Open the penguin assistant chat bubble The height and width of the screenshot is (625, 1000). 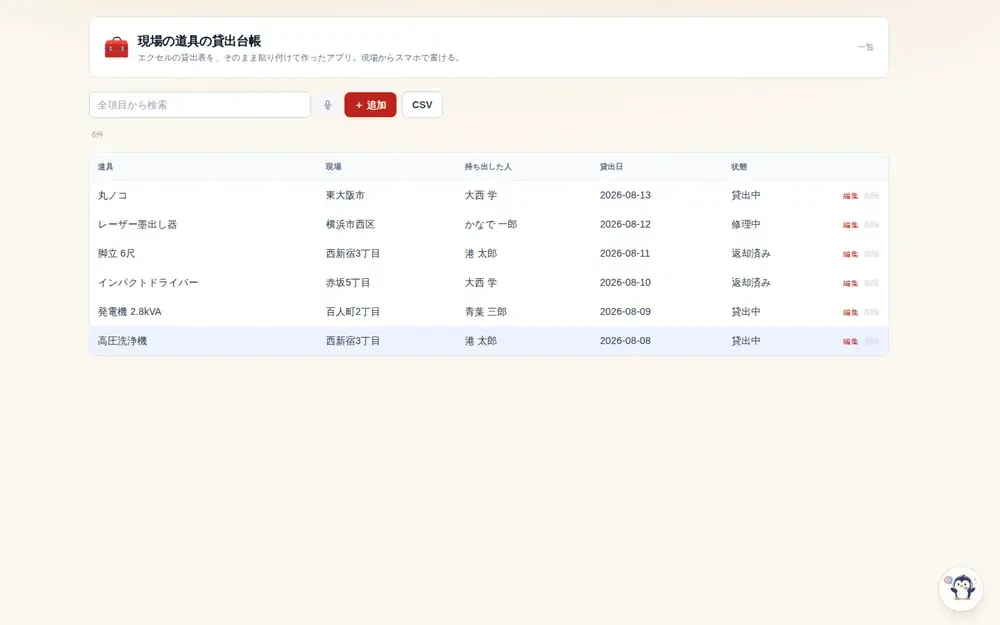pos(961,588)
